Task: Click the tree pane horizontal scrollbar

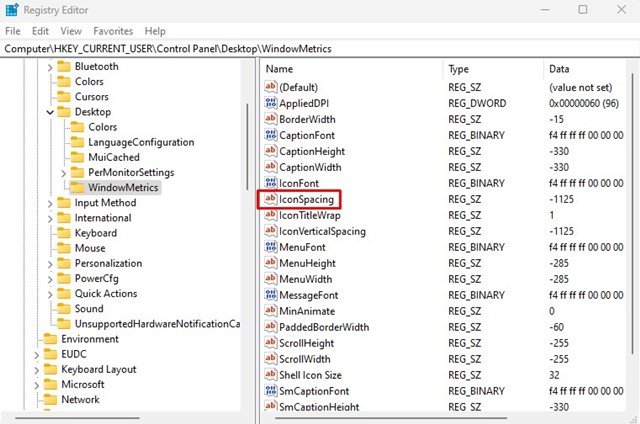Action: click(x=77, y=418)
